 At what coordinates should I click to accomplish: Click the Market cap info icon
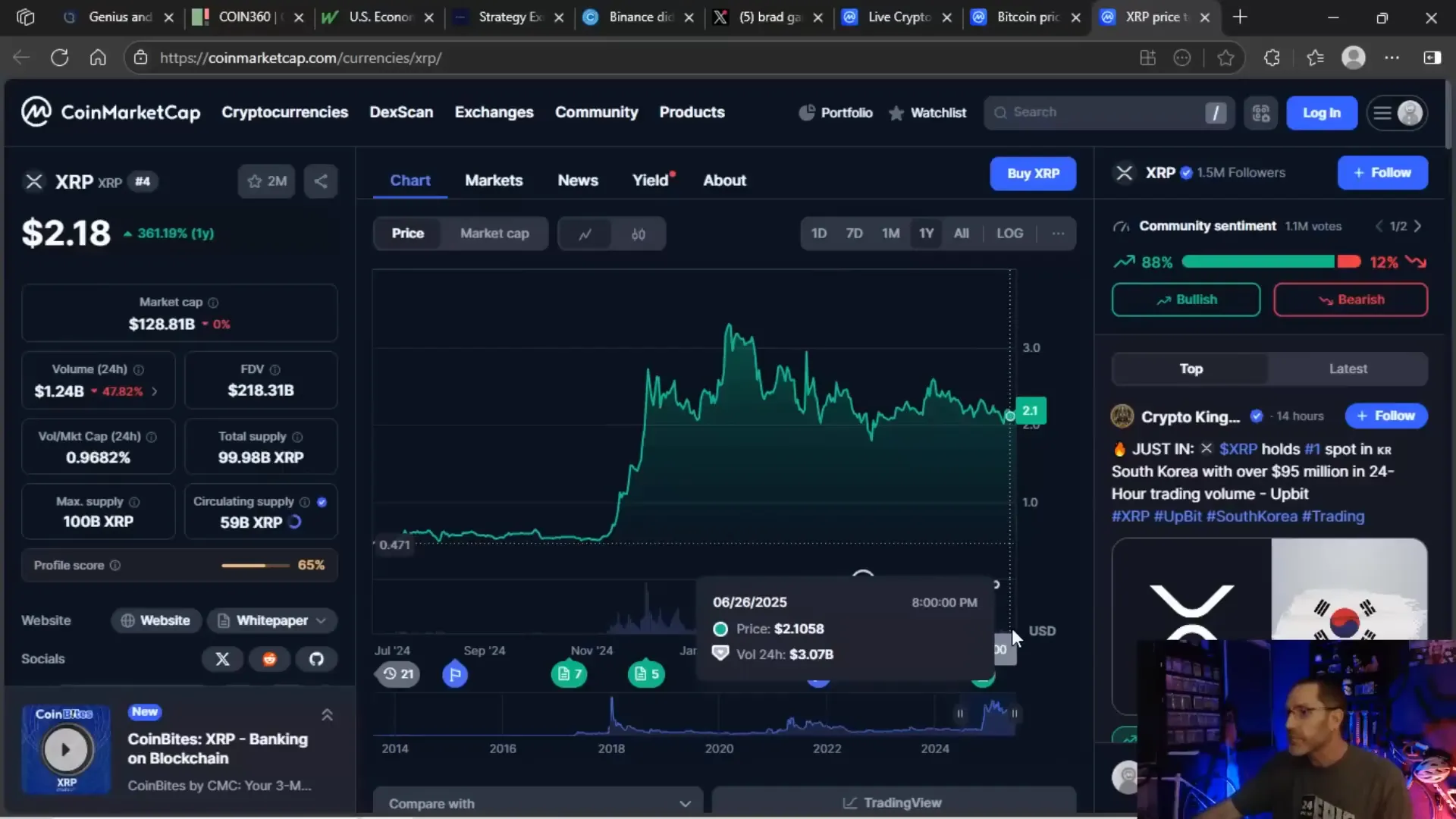(x=213, y=303)
